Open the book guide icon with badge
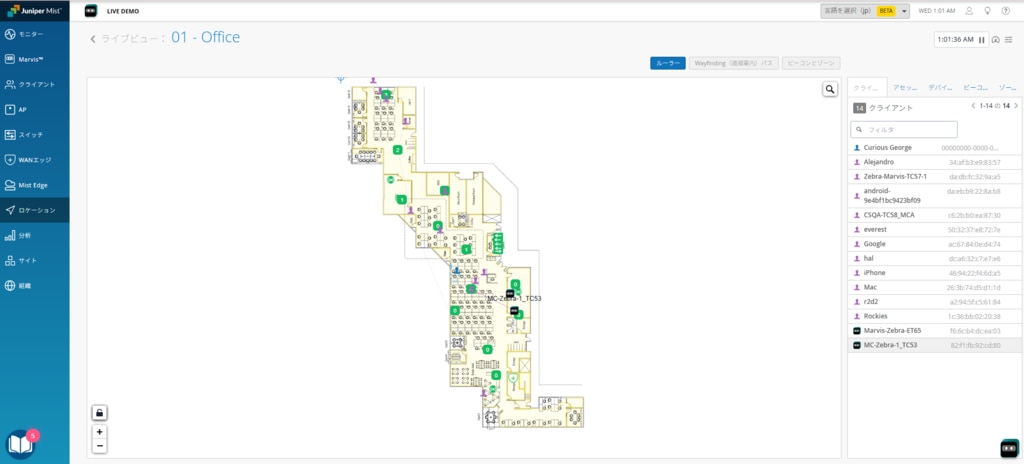The height and width of the screenshot is (464, 1024). pyautogui.click(x=20, y=443)
